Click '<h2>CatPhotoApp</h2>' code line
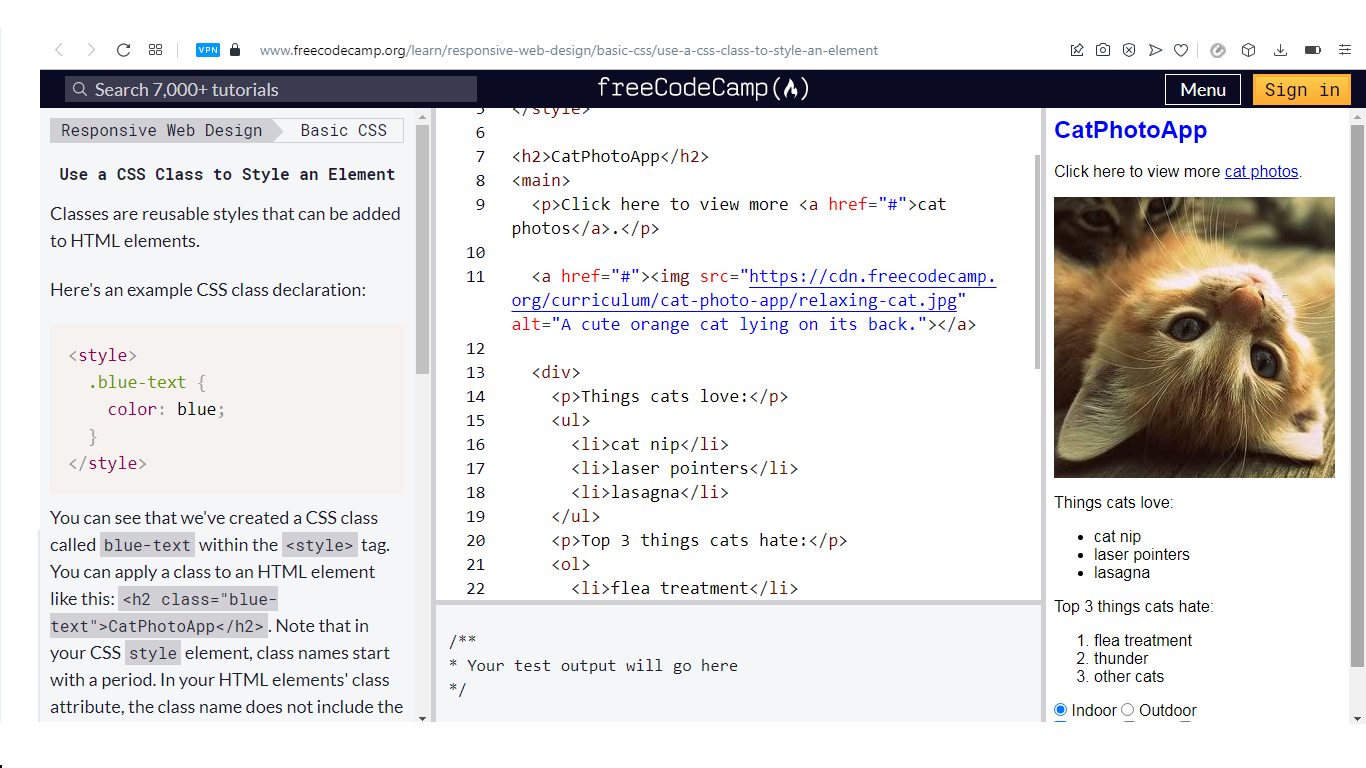 tap(610, 156)
